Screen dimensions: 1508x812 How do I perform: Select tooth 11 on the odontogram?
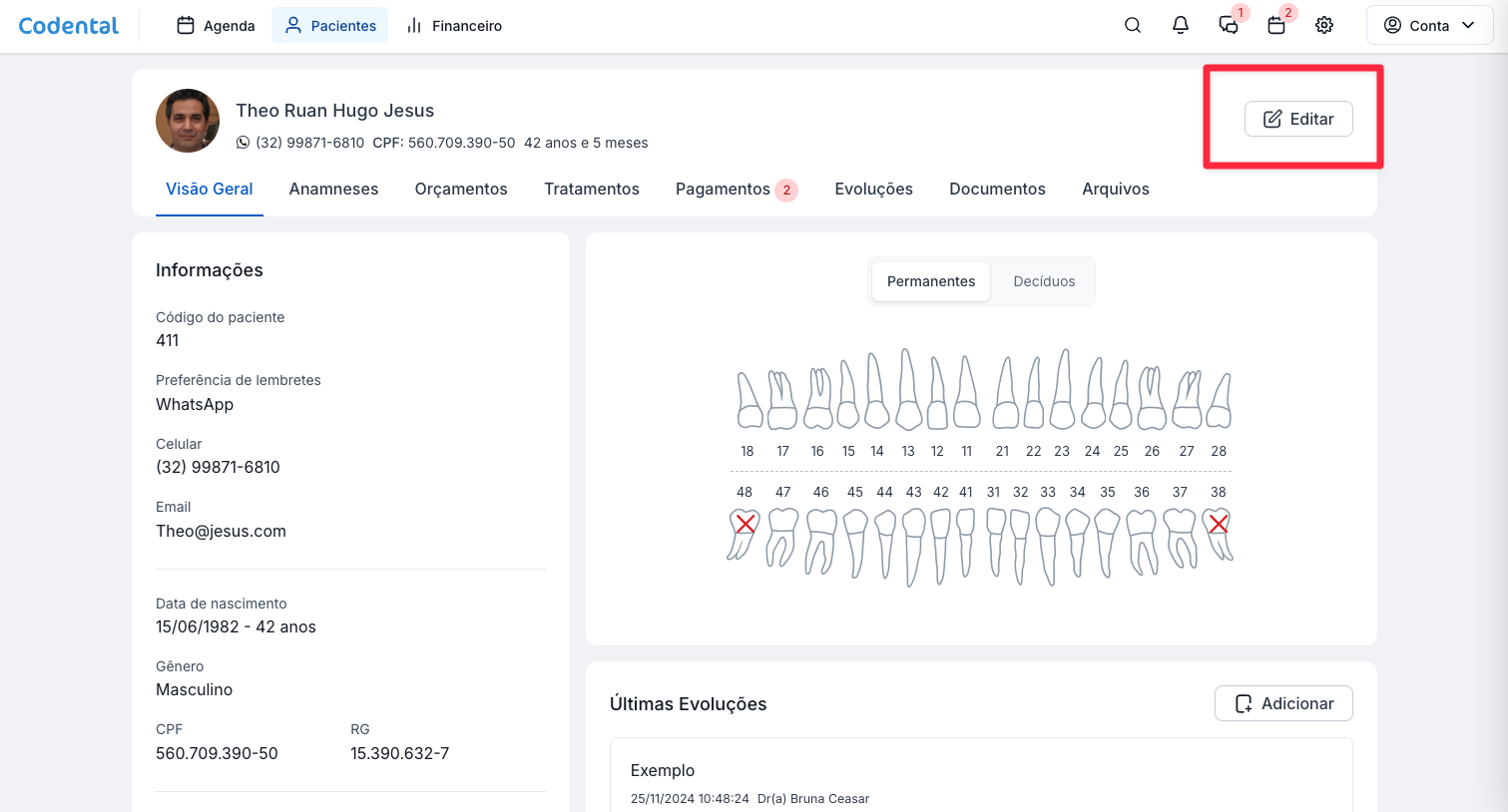(x=966, y=394)
